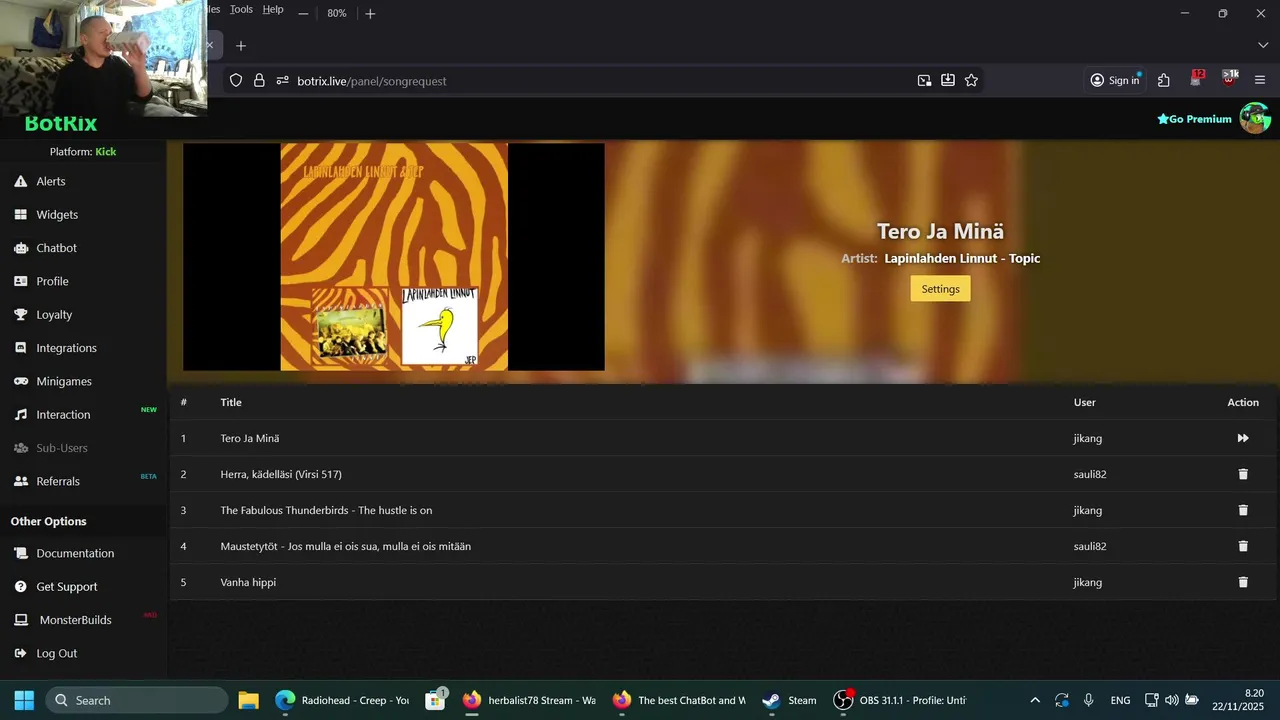Open the Help menu
The height and width of the screenshot is (720, 1280).
point(273,9)
